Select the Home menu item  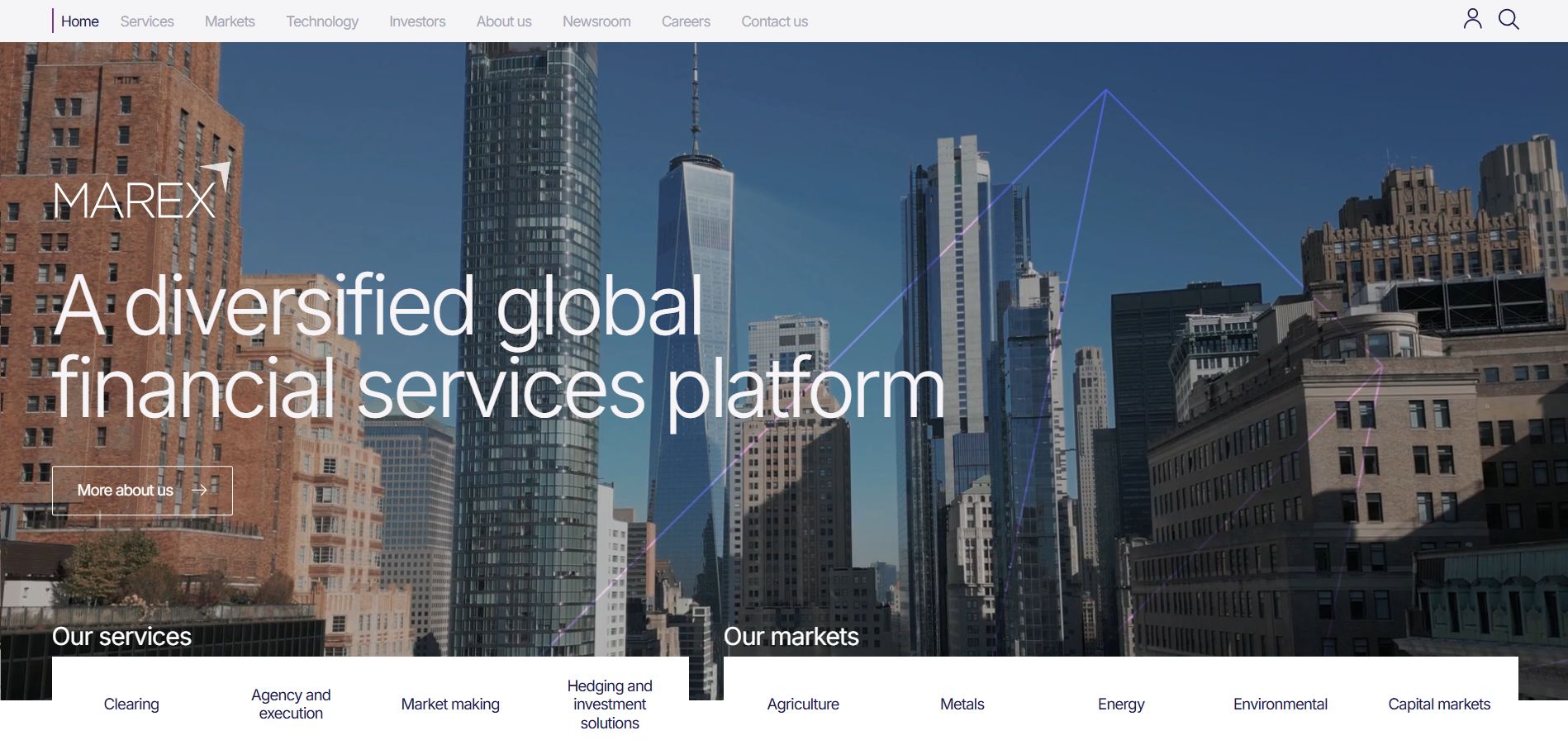pyautogui.click(x=79, y=21)
